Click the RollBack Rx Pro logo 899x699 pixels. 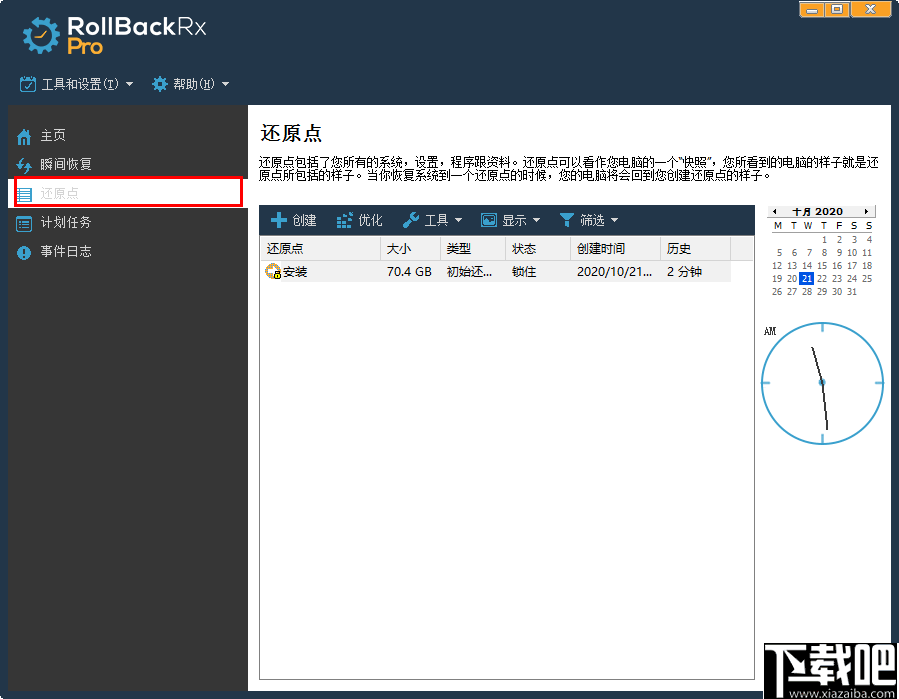110,33
